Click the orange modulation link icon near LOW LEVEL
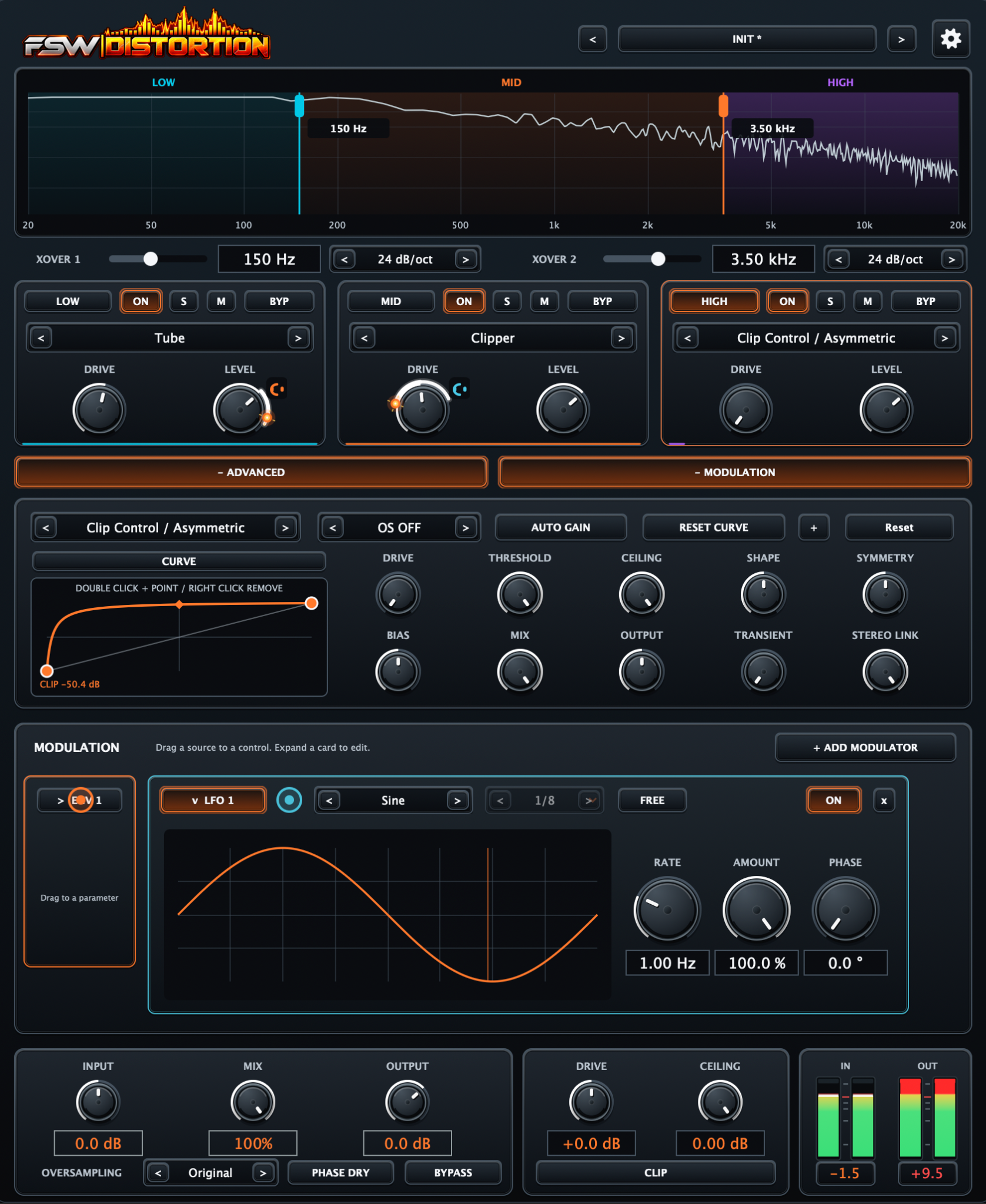The width and height of the screenshot is (986, 1204). point(277,389)
